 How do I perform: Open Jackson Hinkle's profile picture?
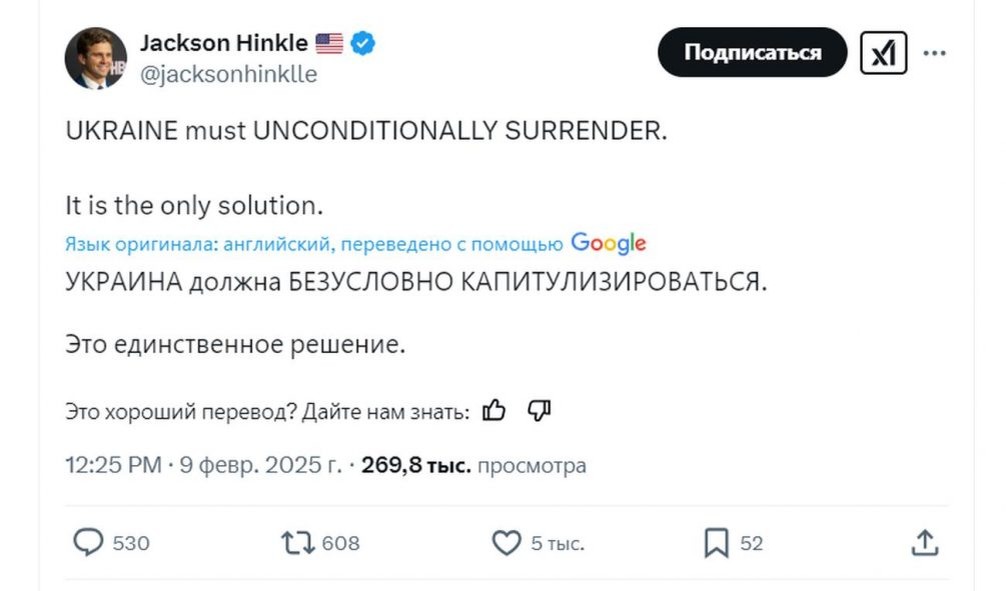(97, 57)
